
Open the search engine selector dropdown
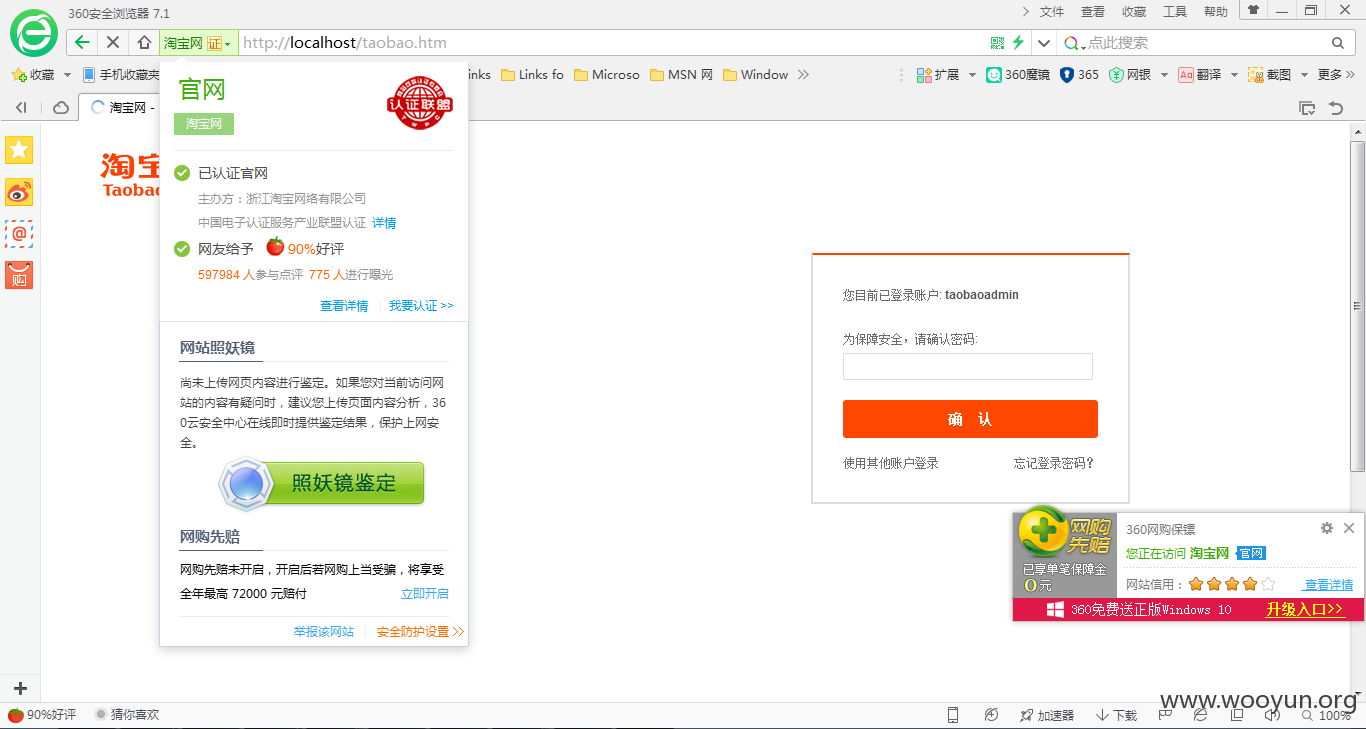pos(1074,43)
